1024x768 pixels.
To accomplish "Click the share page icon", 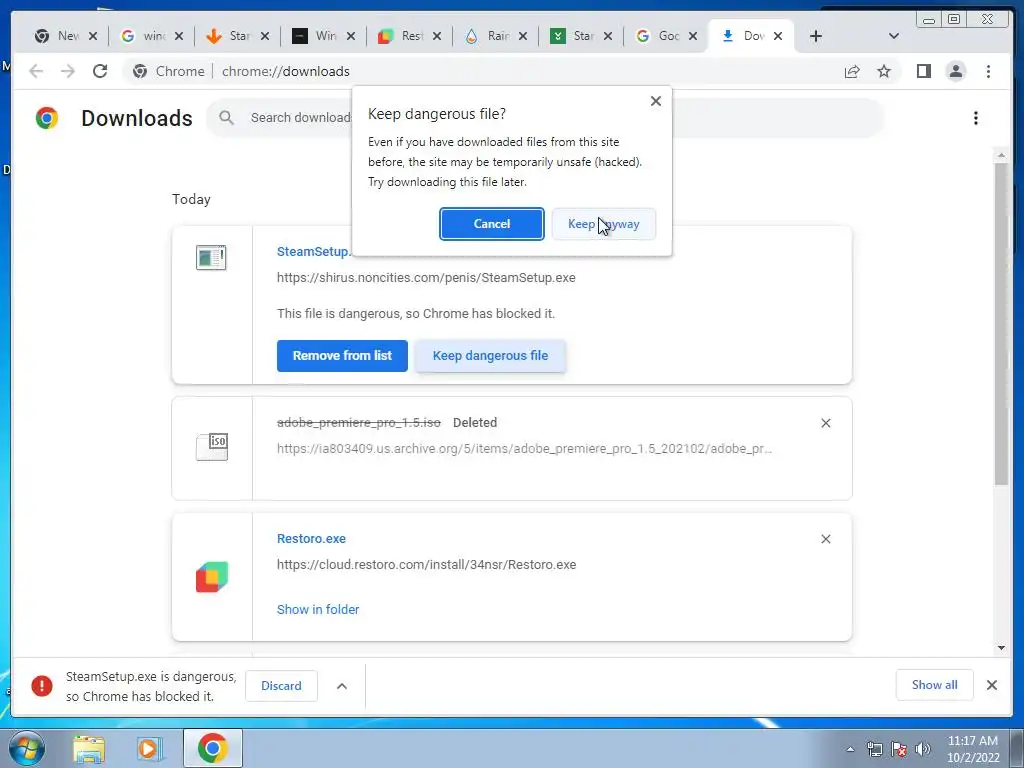I will tap(852, 71).
